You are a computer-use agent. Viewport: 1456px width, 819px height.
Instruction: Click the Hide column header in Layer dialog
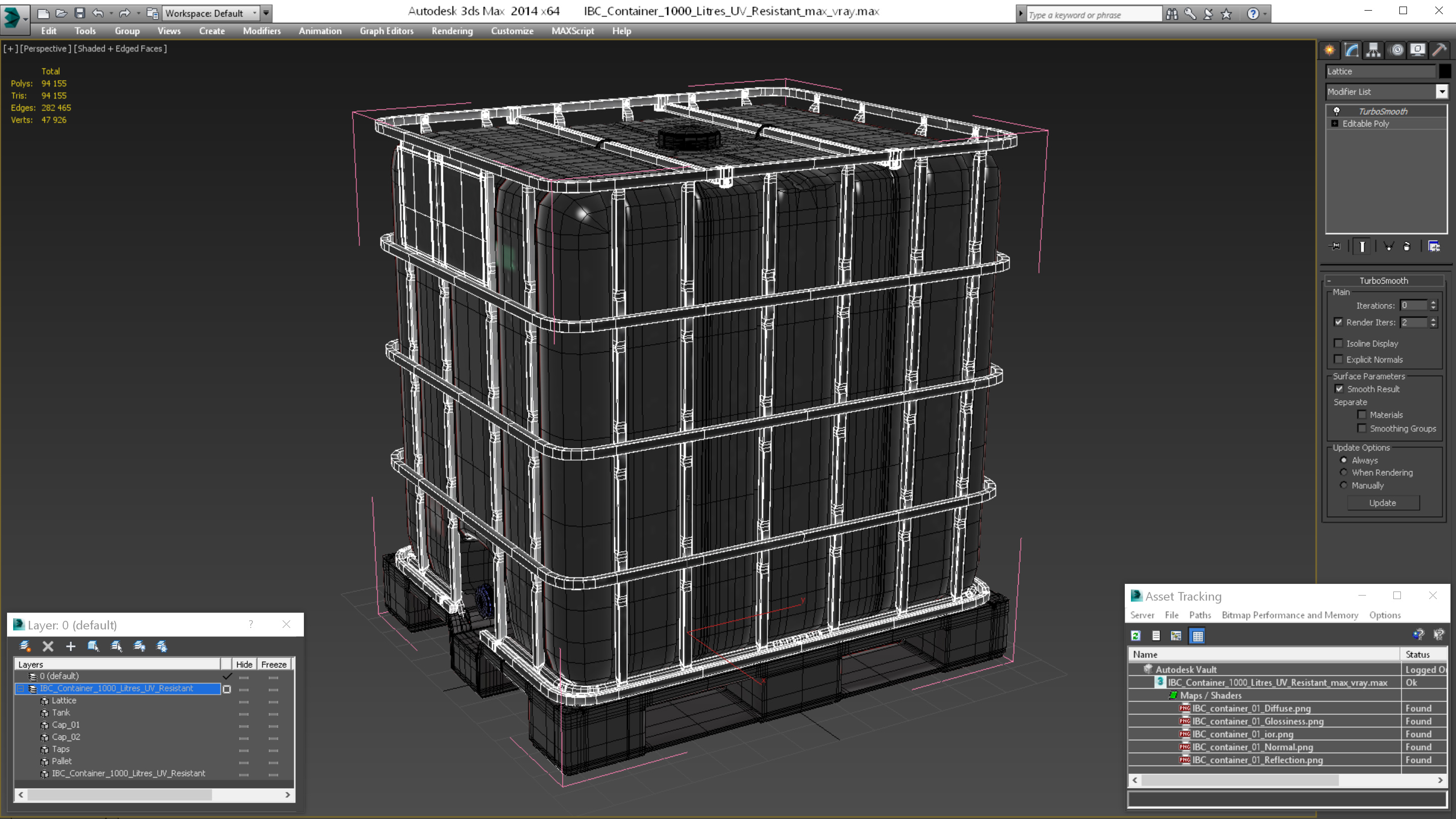244,664
